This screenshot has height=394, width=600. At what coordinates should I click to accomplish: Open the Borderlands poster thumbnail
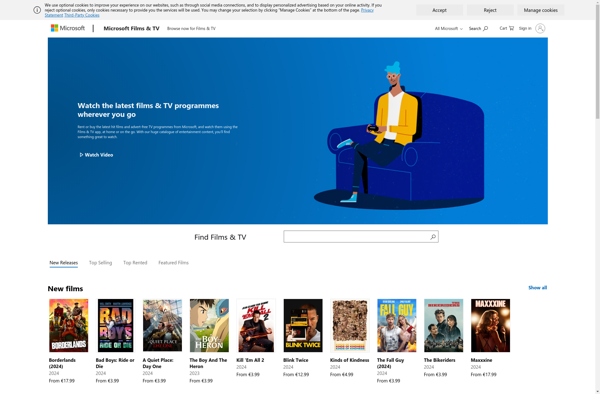[68, 326]
